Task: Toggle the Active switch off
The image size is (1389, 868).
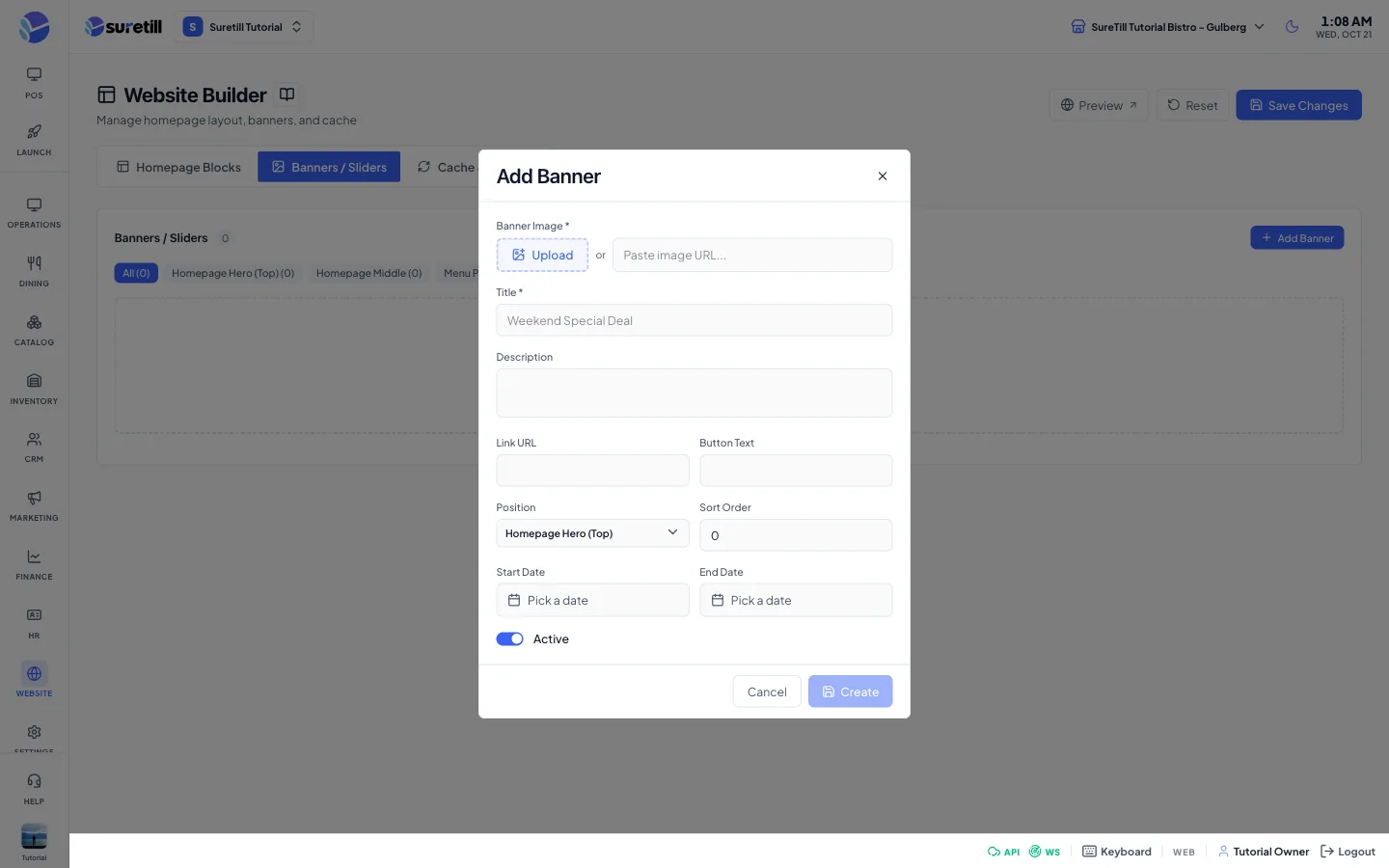Action: point(509,639)
